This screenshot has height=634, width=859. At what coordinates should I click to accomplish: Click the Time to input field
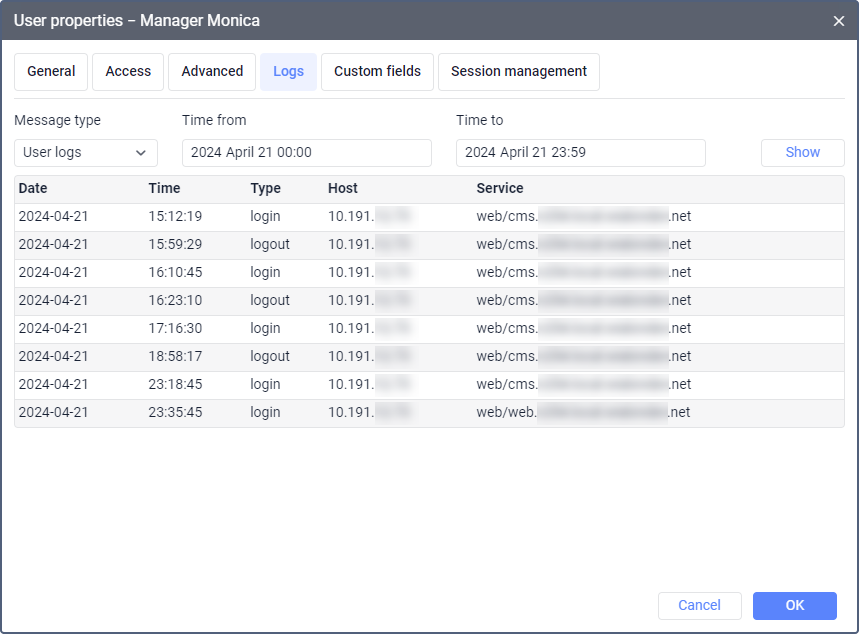click(x=580, y=153)
